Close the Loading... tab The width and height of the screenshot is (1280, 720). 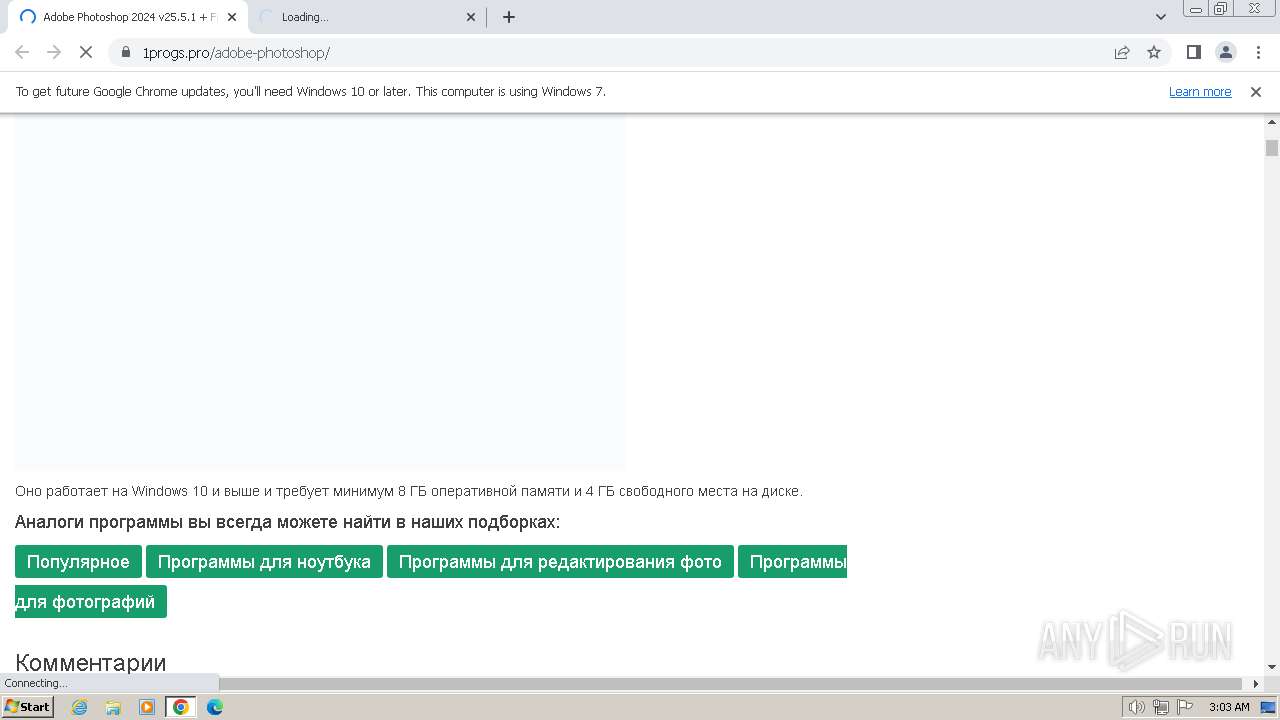(x=471, y=17)
